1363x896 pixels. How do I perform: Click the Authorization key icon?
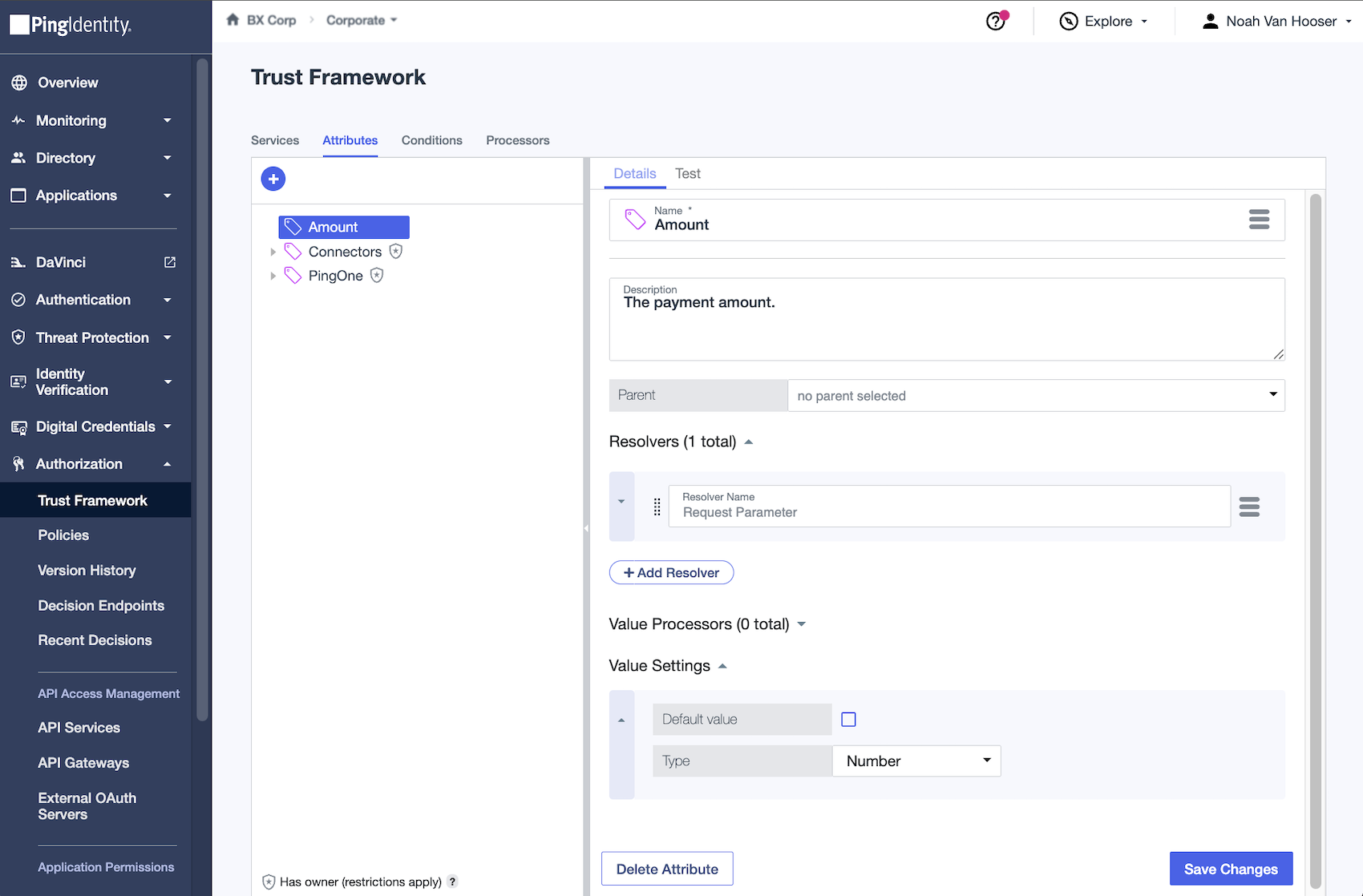18,464
